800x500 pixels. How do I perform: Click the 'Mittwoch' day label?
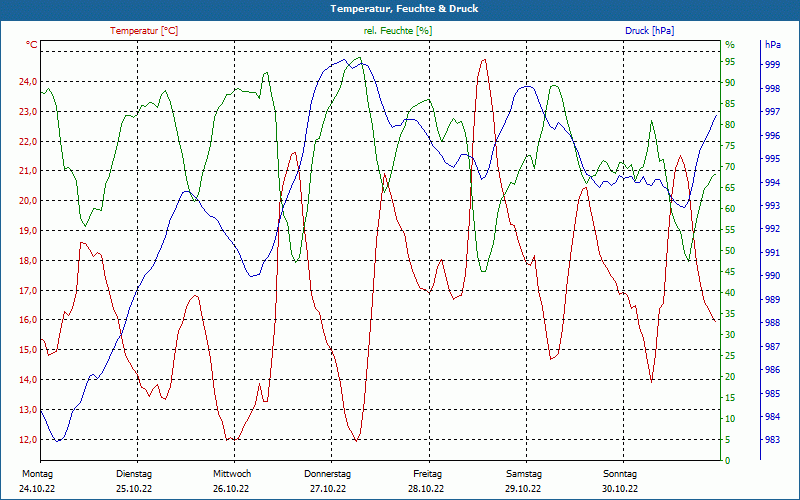pyautogui.click(x=232, y=474)
